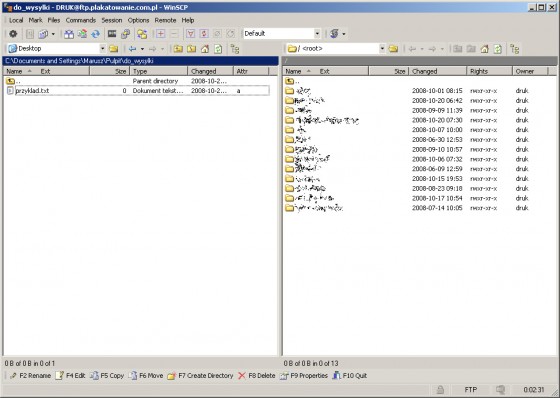
Task: Select the przyklad.txt file in local panel
Action: (x=138, y=91)
